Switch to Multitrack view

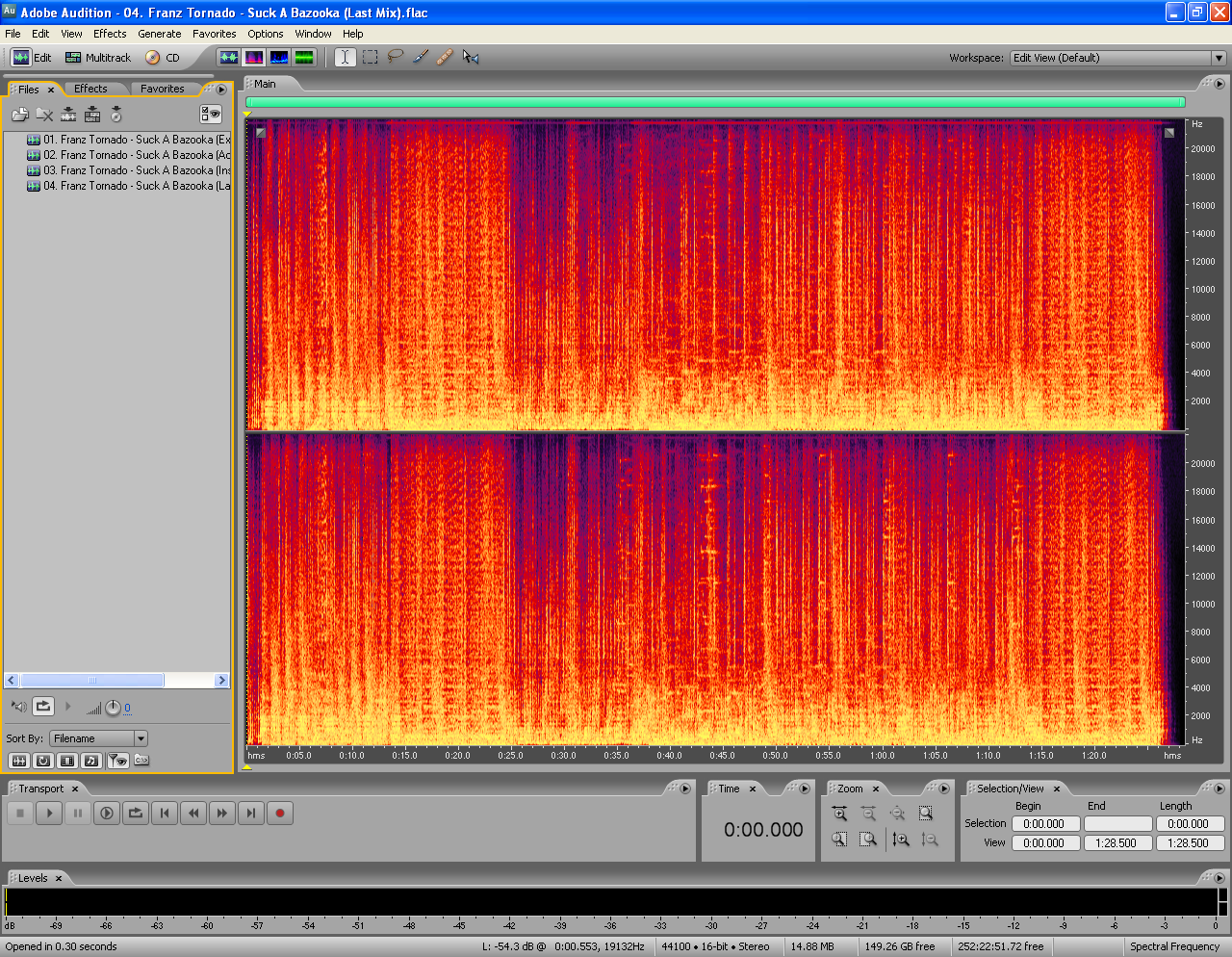click(x=98, y=58)
